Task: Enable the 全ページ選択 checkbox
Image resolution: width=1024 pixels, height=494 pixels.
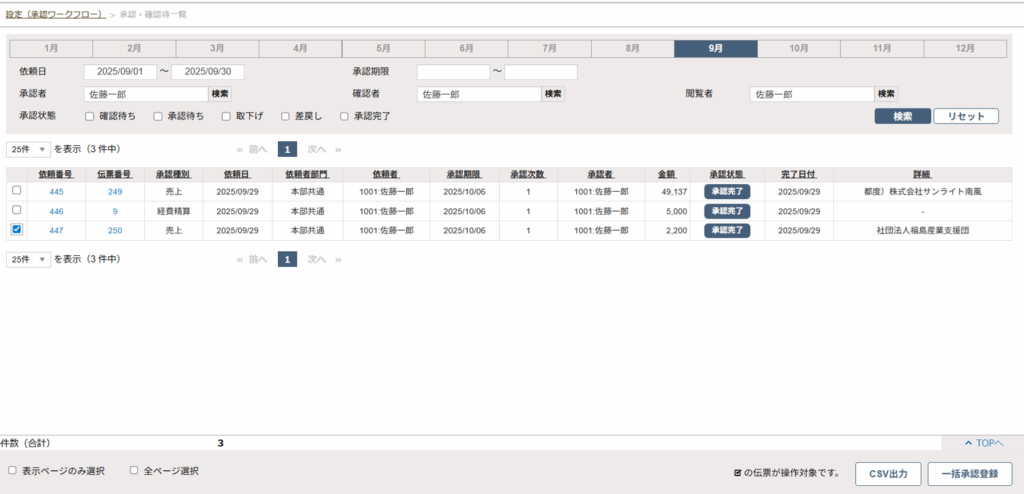Action: [x=134, y=470]
